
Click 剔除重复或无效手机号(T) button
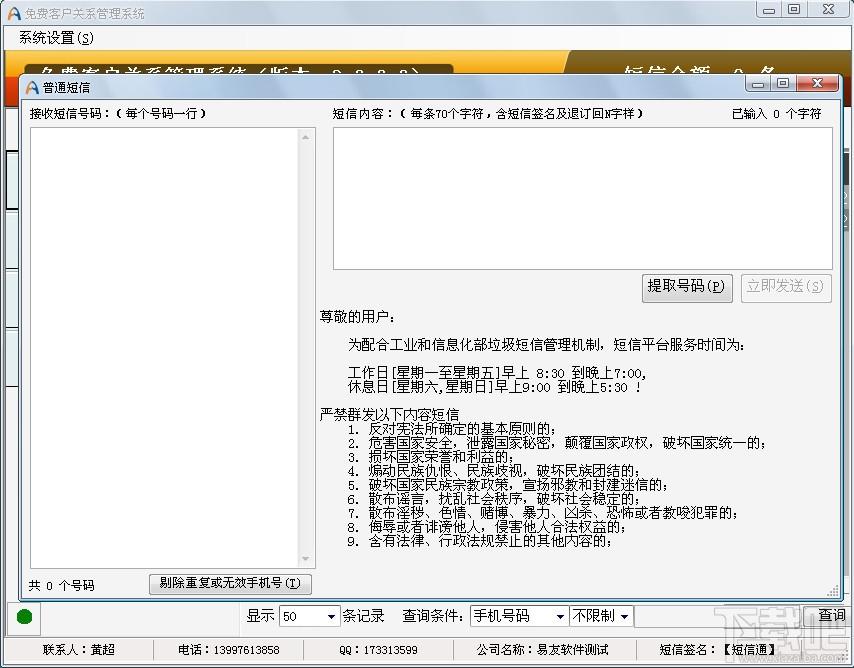tap(230, 584)
